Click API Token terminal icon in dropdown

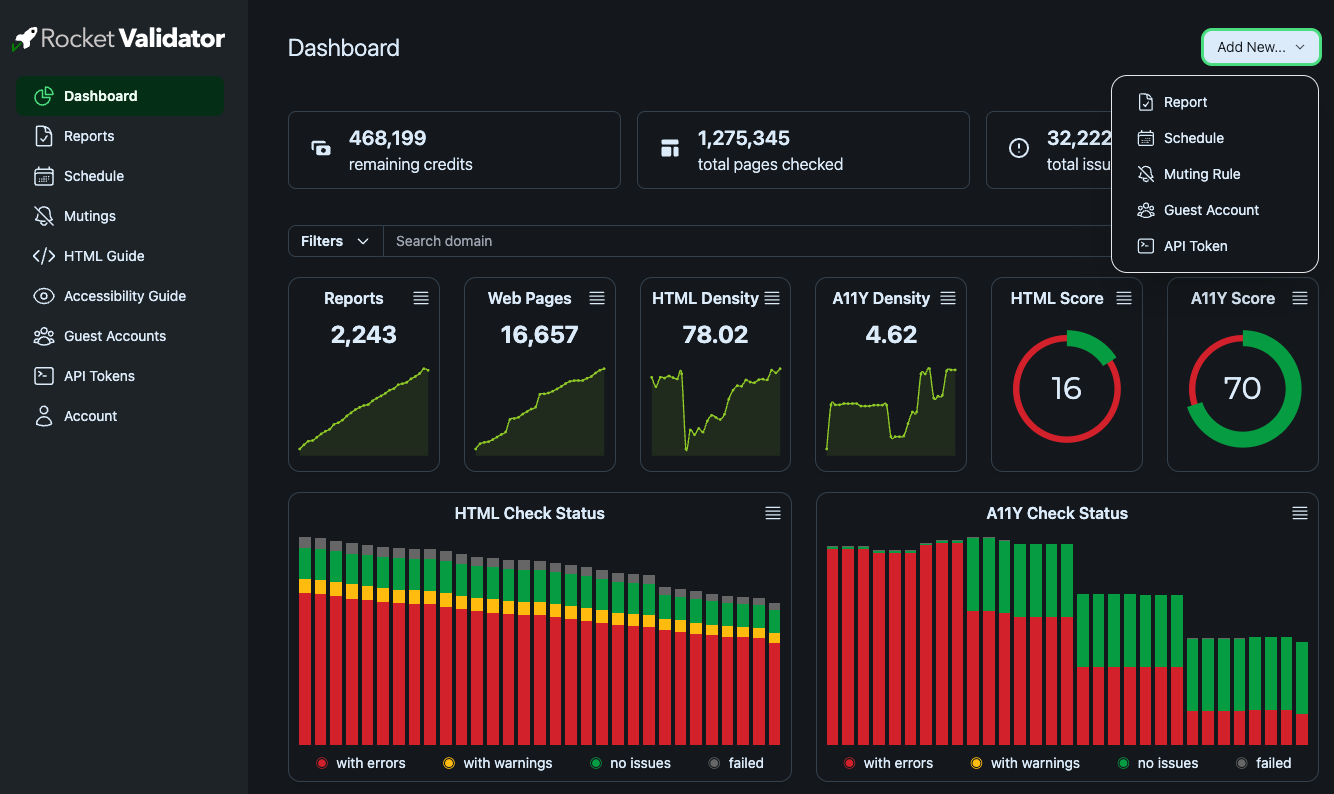tap(1146, 246)
